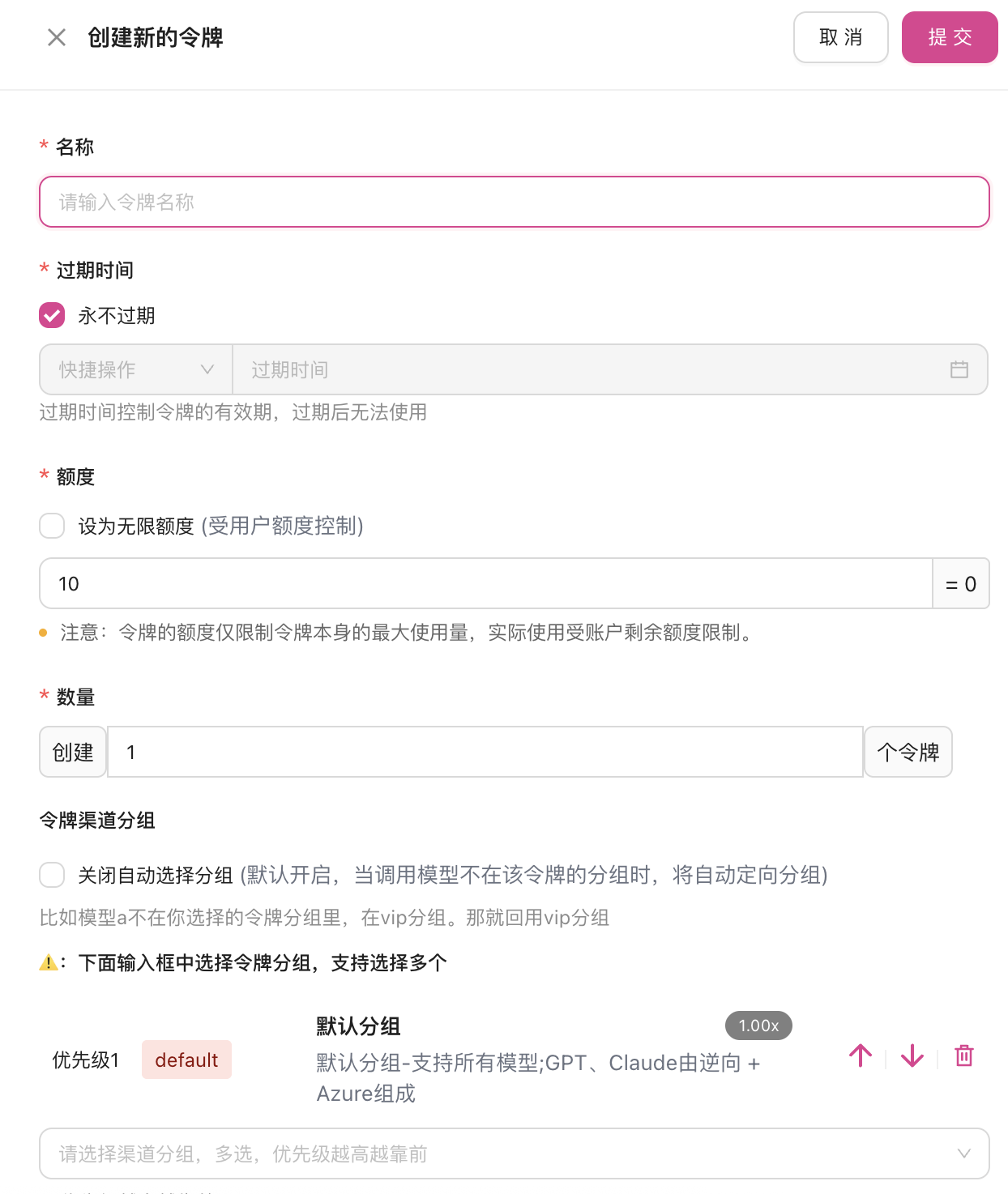
Task: Open the 过期时间 date picker field
Action: click(x=610, y=369)
